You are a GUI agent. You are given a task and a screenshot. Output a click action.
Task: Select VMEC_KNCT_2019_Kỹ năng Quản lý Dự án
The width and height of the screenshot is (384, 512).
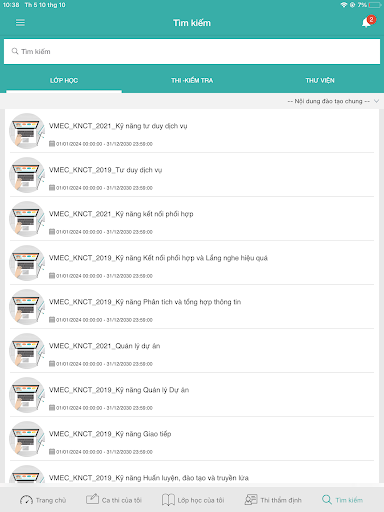click(119, 390)
